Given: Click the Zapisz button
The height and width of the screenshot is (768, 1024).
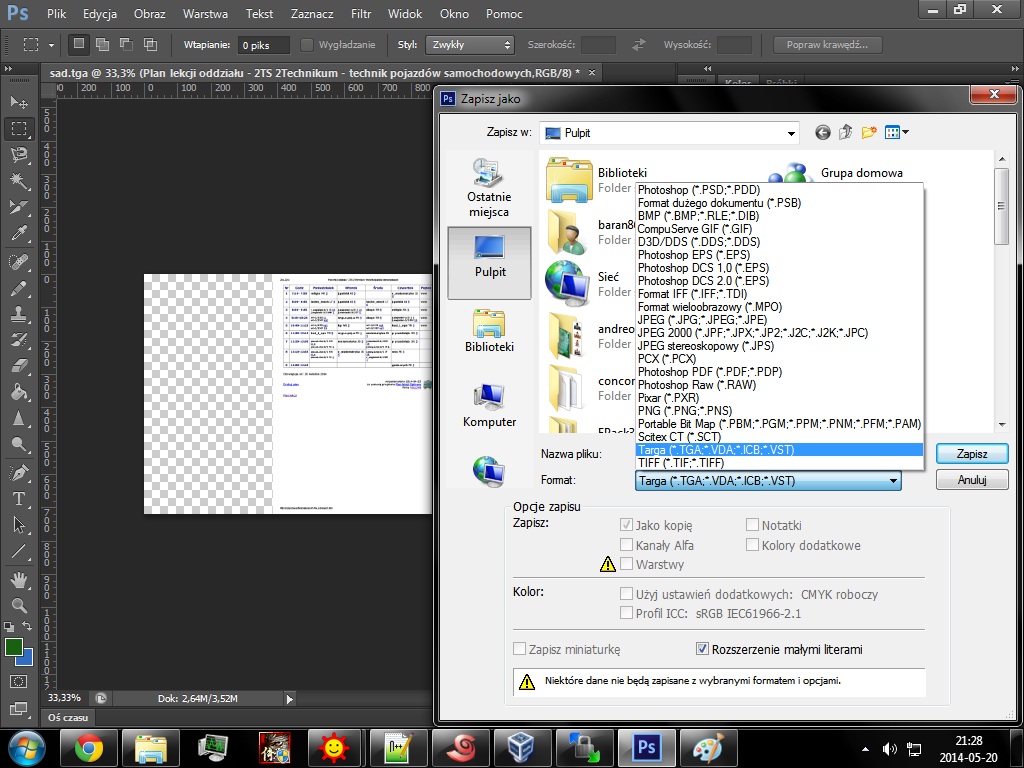Looking at the screenshot, I should pos(972,453).
